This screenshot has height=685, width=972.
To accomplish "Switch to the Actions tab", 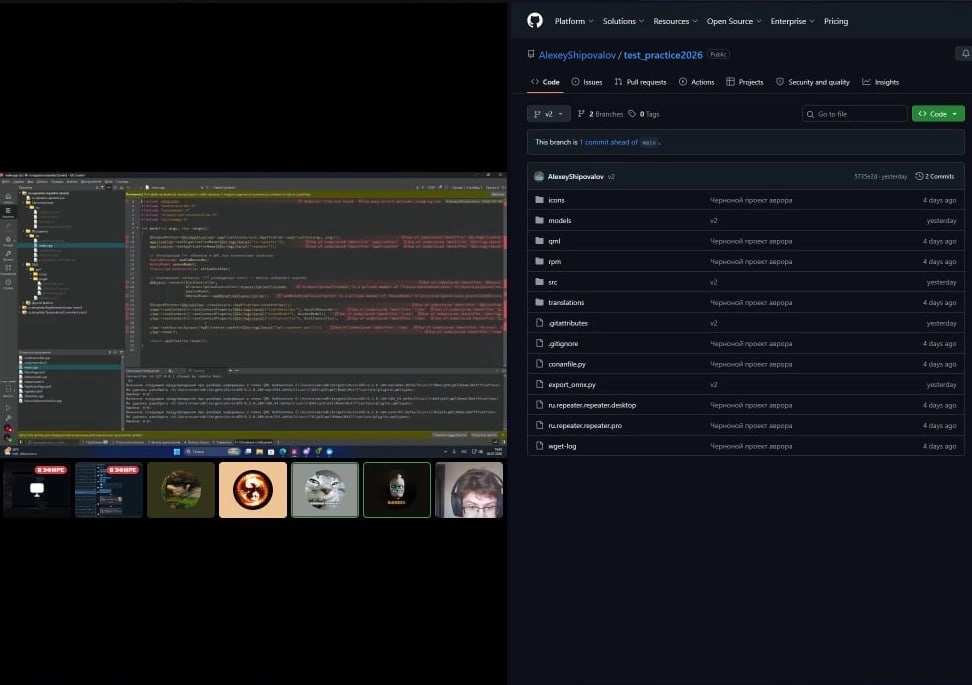I will 696,82.
